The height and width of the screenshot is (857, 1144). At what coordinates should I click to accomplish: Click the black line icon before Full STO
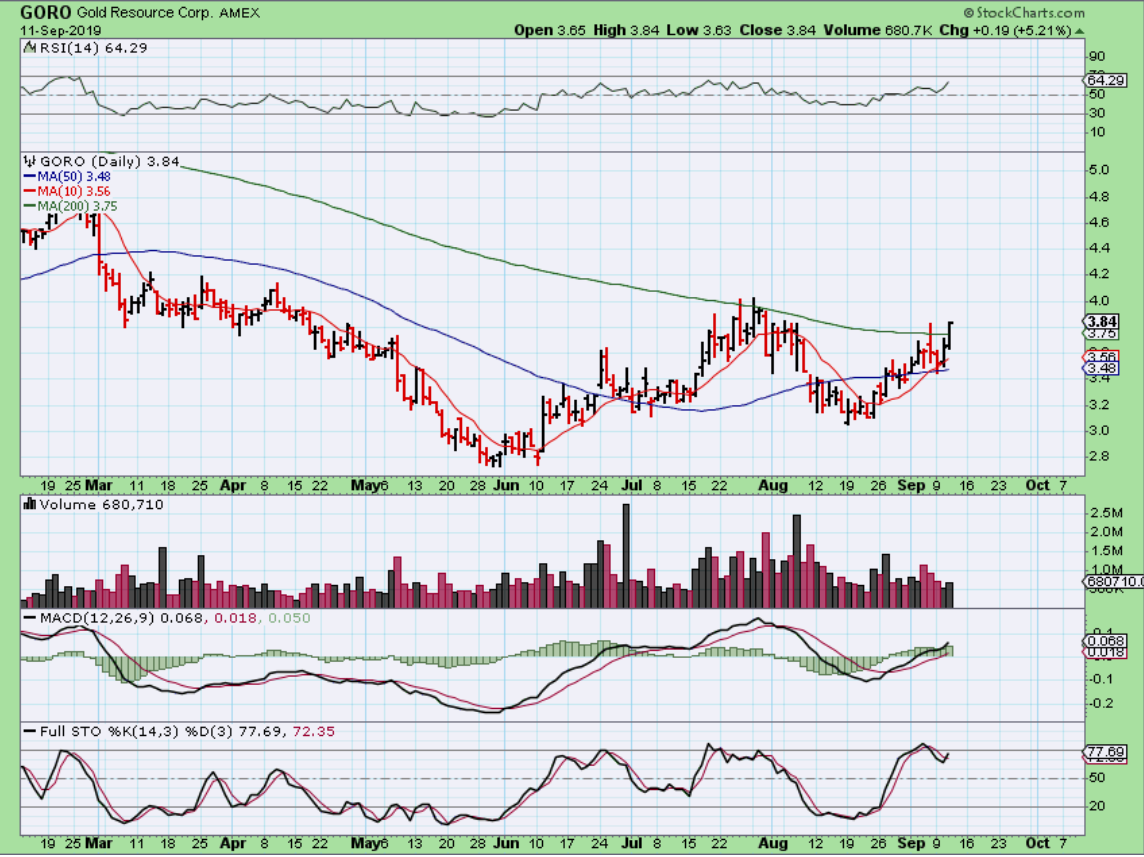pos(30,731)
